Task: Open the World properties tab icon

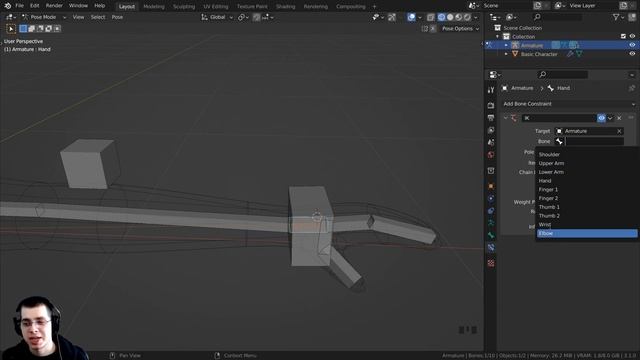Action: 491,155
